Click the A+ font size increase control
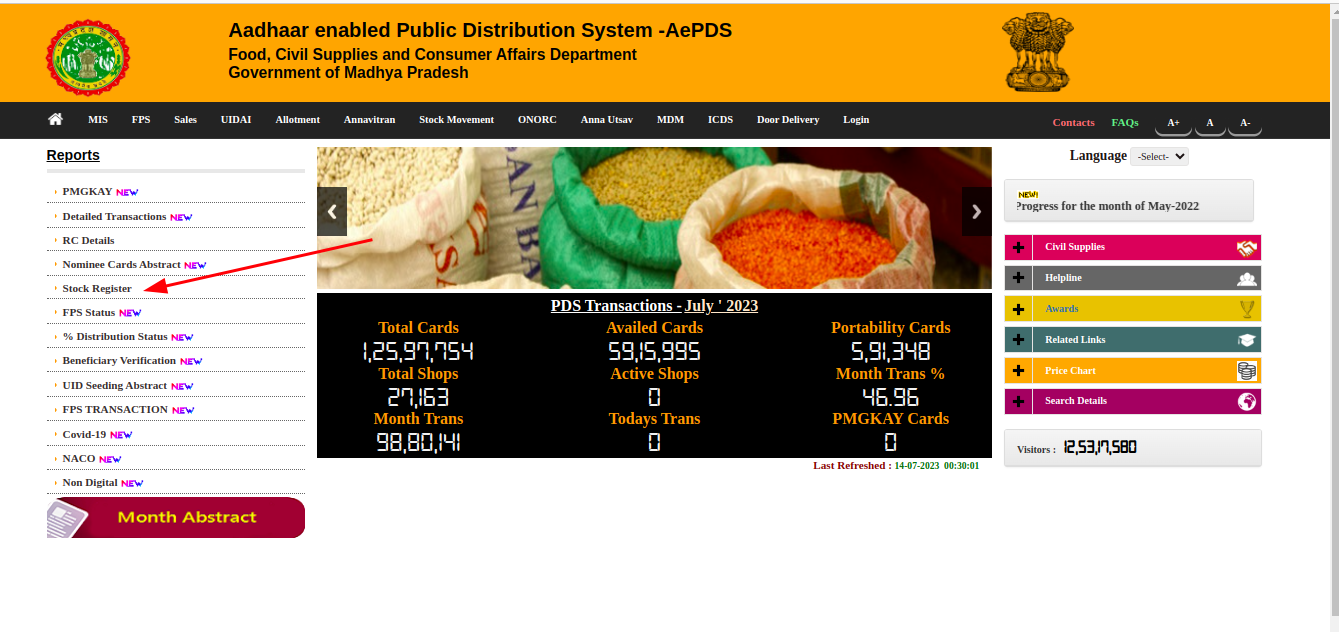 pyautogui.click(x=1172, y=122)
